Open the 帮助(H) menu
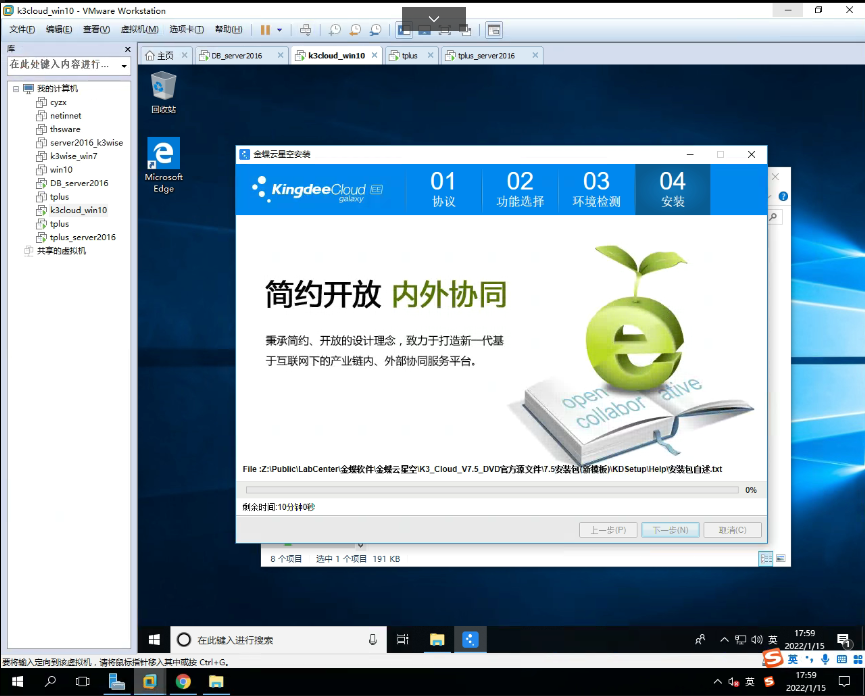Viewport: 865px width, 696px height. tap(228, 30)
